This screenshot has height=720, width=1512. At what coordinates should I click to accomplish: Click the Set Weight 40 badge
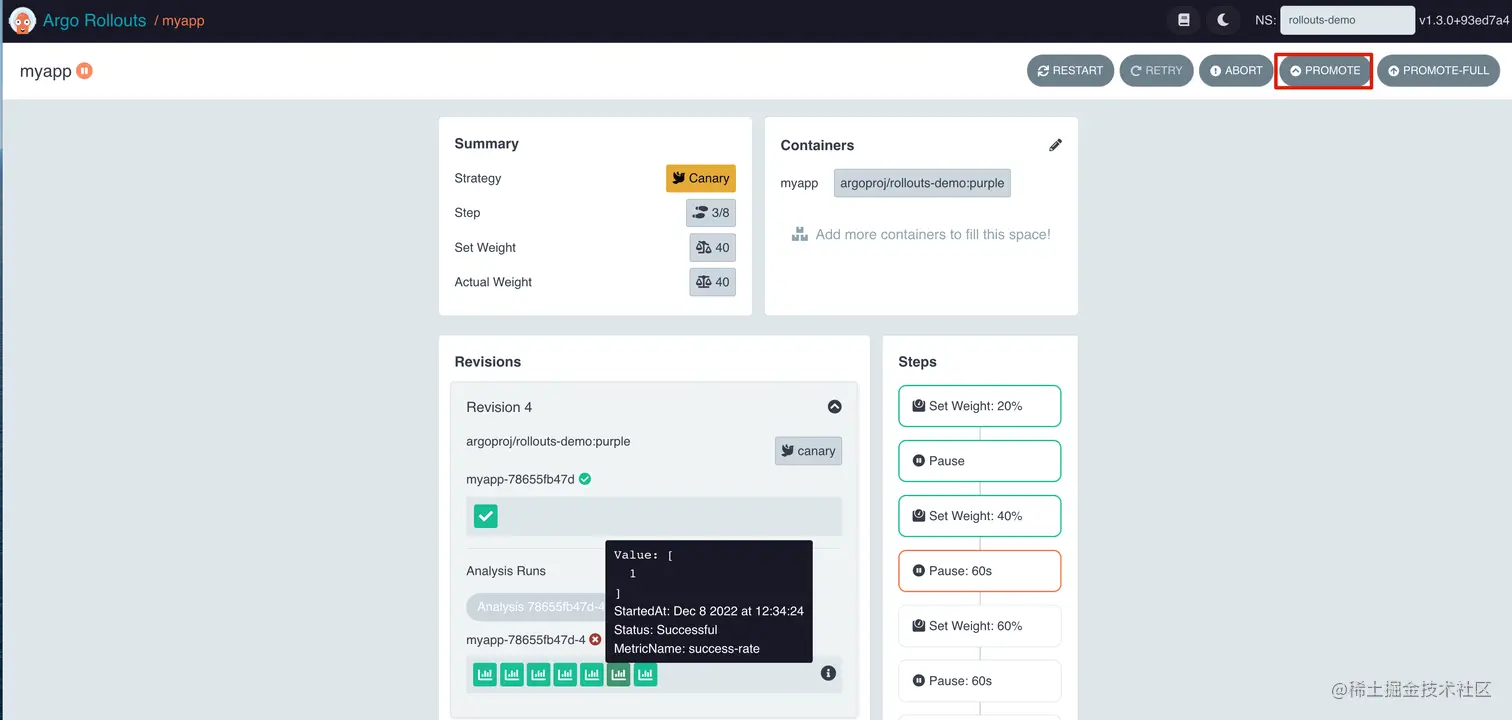coord(712,248)
